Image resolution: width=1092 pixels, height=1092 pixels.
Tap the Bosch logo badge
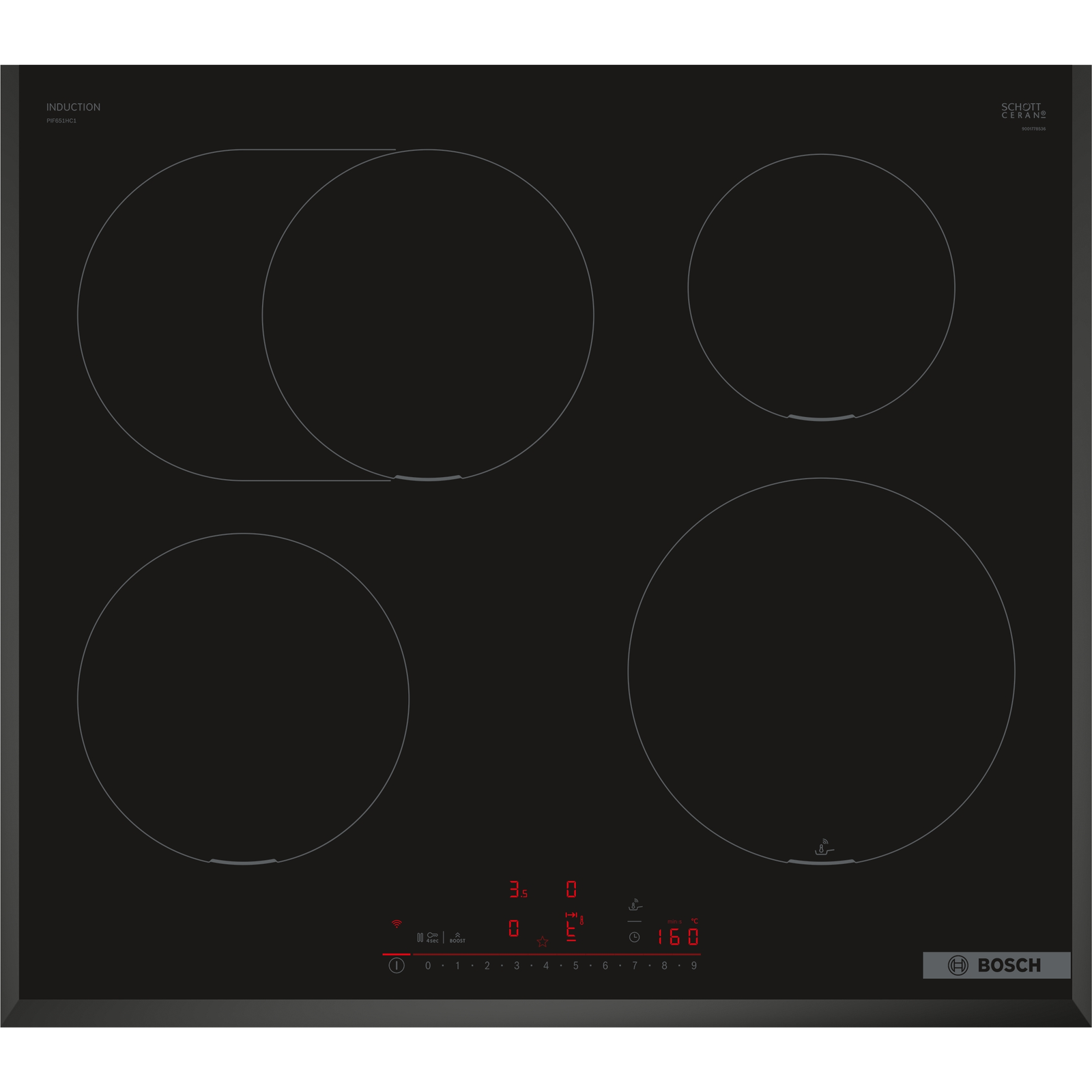tap(996, 965)
